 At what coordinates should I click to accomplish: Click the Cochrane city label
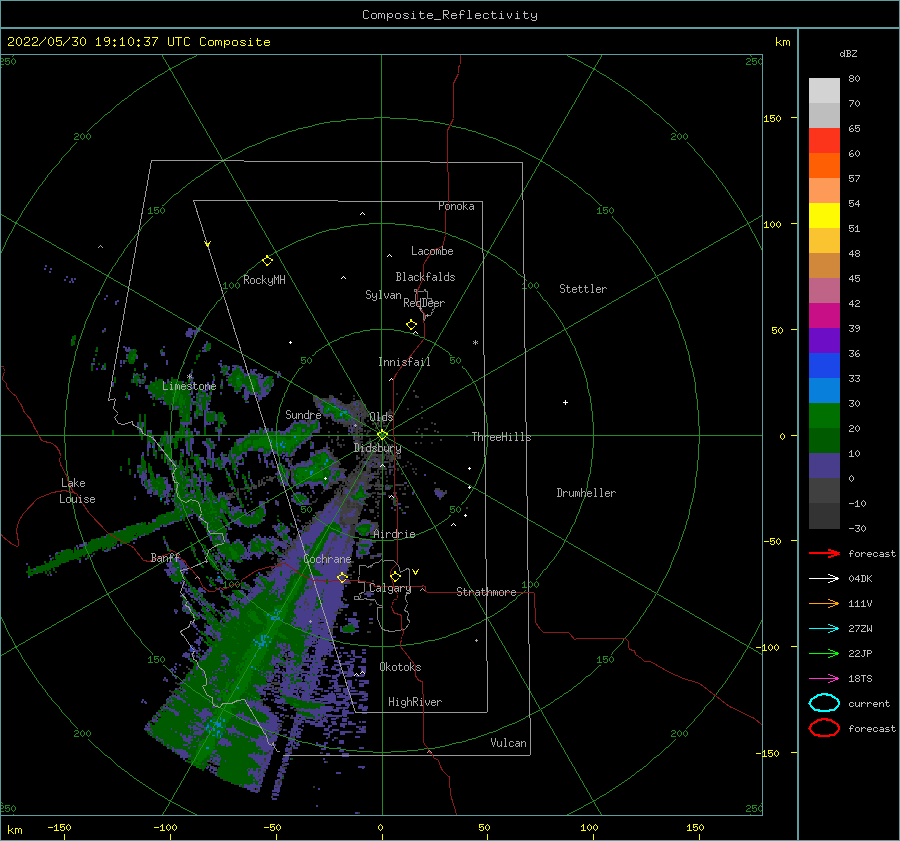[x=327, y=559]
